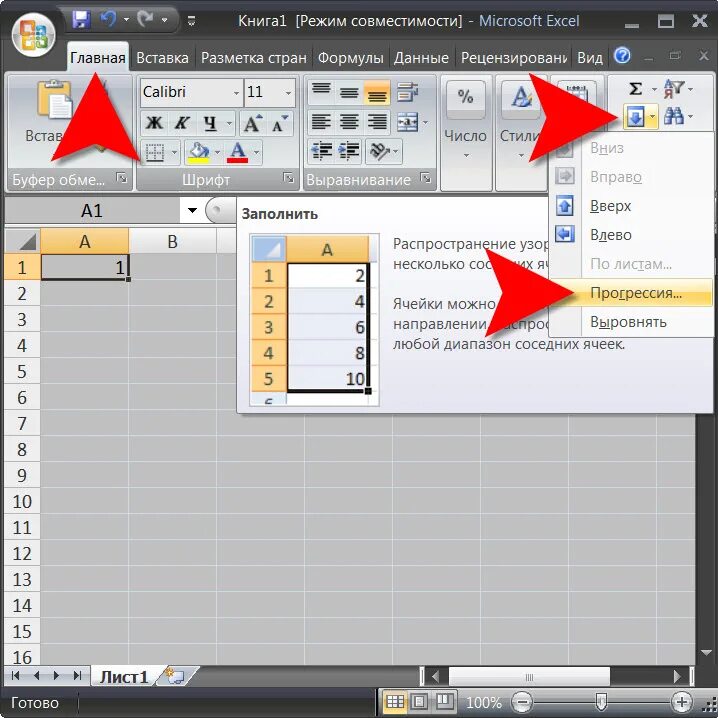Screen dimensions: 718x718
Task: Paste from clipboard
Action: (x=54, y=100)
